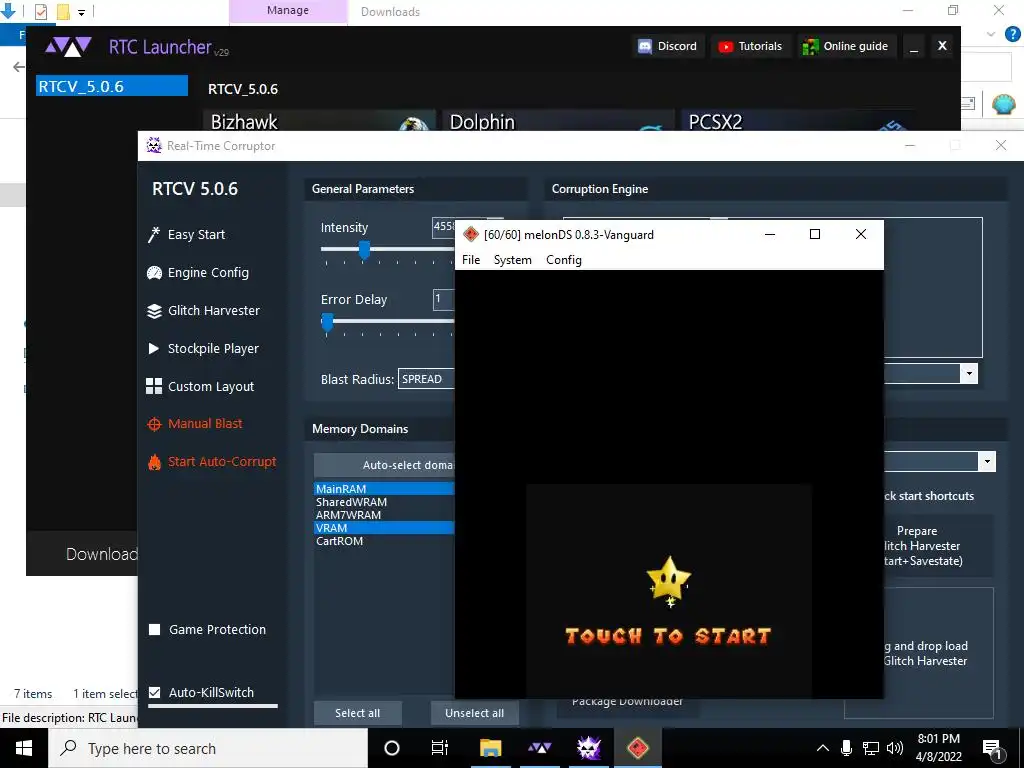Switch to melonDS taskbar icon

click(638, 748)
